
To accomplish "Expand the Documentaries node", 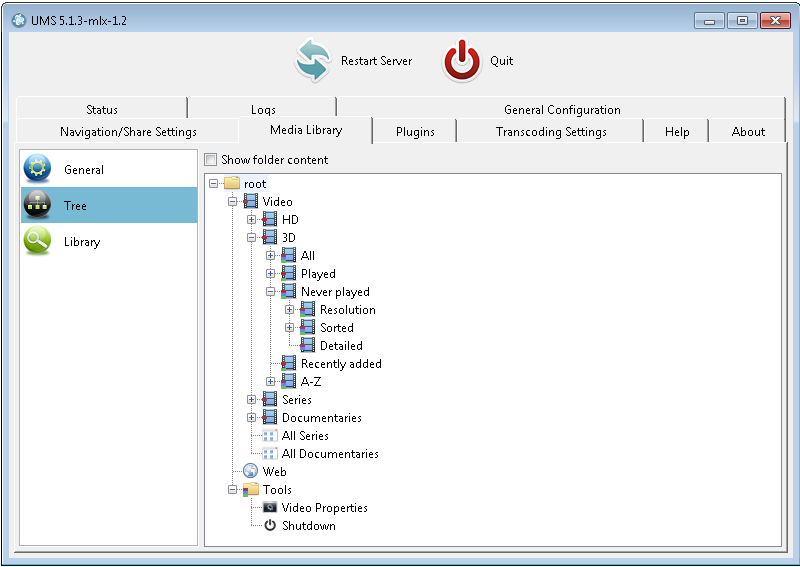I will 251,417.
